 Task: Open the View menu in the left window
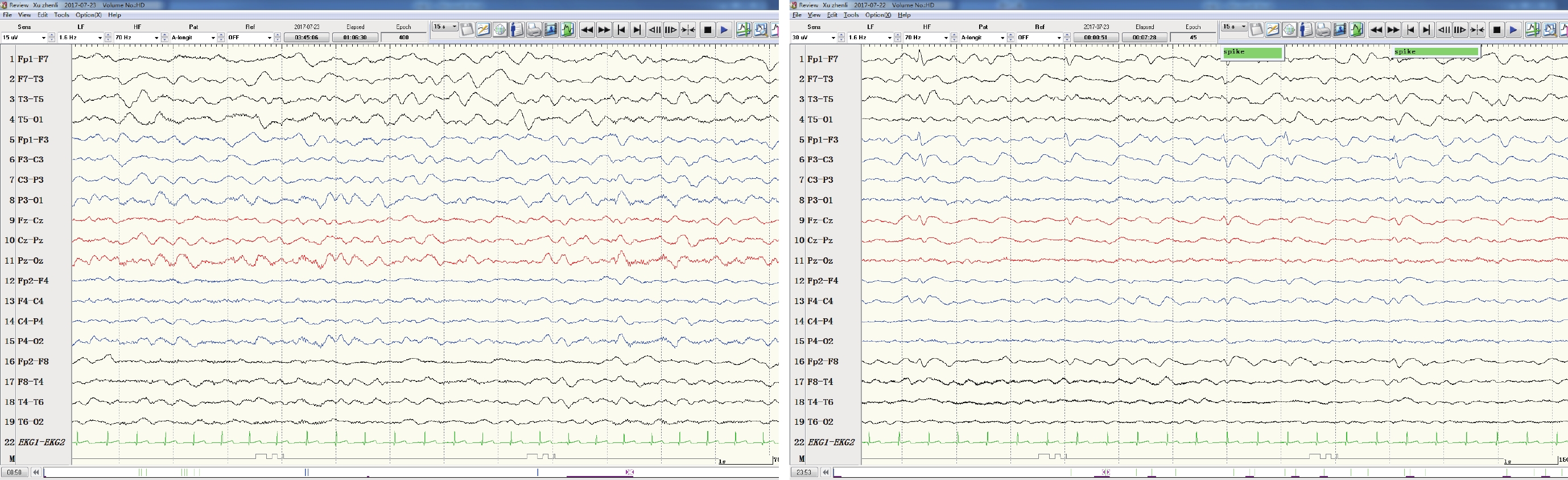(24, 15)
